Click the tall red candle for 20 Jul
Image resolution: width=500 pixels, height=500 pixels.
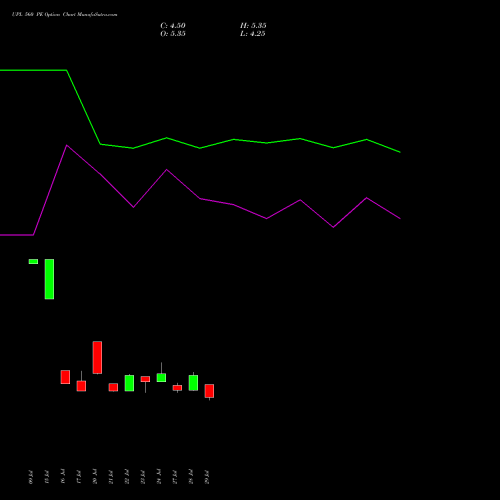[97, 357]
